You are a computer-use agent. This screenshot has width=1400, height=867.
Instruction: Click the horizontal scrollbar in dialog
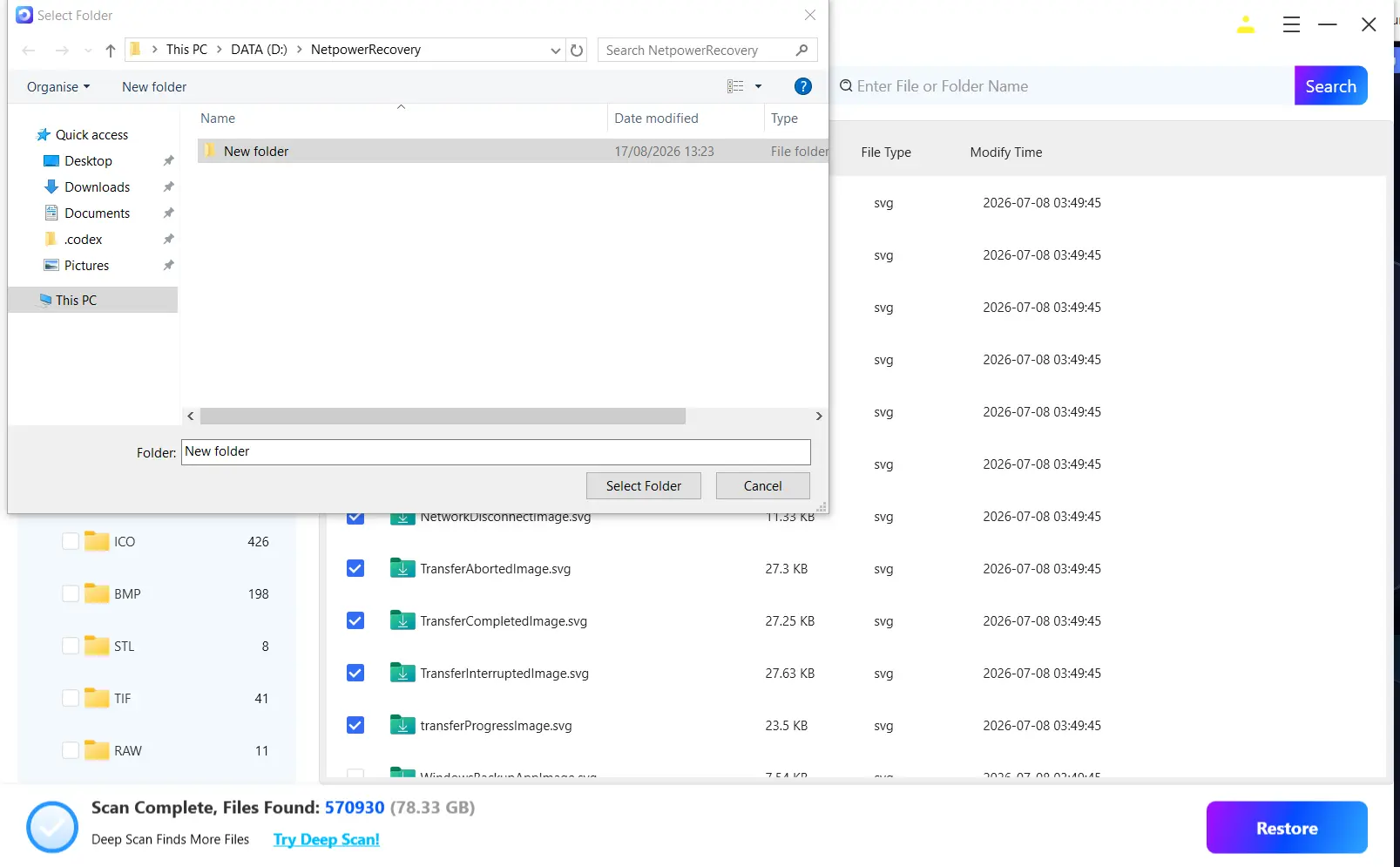tap(443, 417)
